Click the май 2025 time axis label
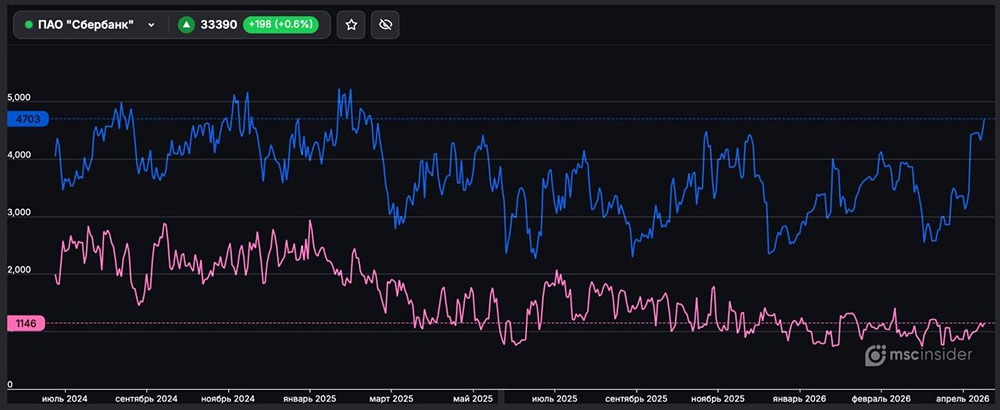 (466, 399)
